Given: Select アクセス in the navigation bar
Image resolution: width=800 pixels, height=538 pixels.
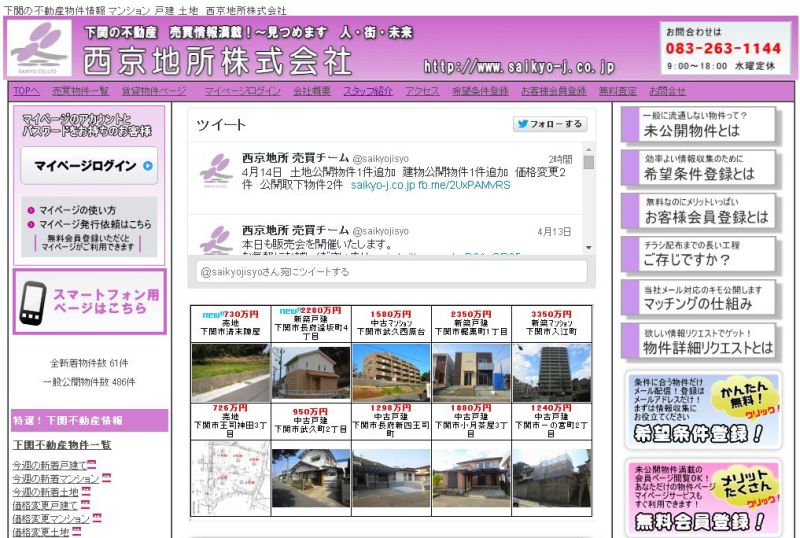Looking at the screenshot, I should pyautogui.click(x=422, y=91).
